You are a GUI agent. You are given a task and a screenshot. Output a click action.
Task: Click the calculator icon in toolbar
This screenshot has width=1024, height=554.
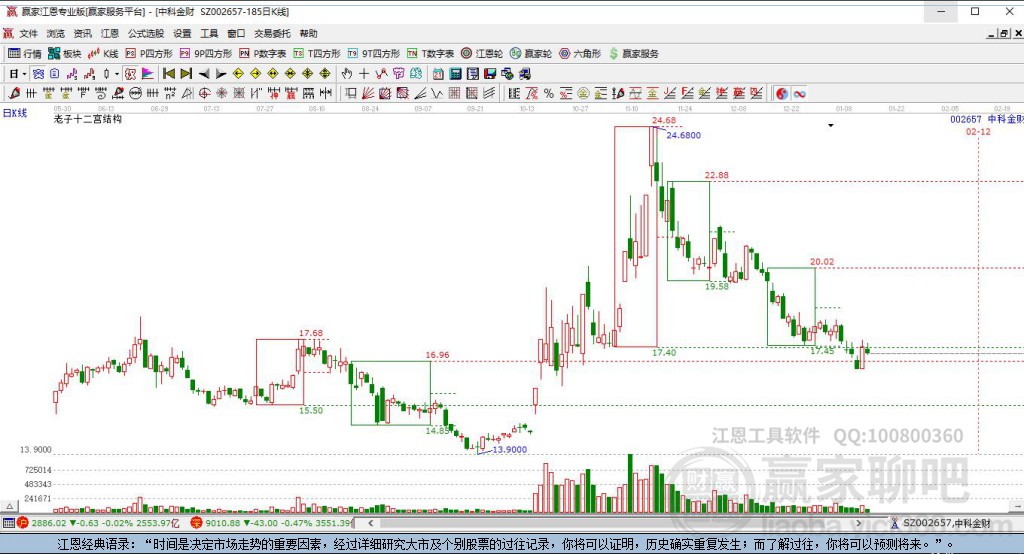pos(455,73)
